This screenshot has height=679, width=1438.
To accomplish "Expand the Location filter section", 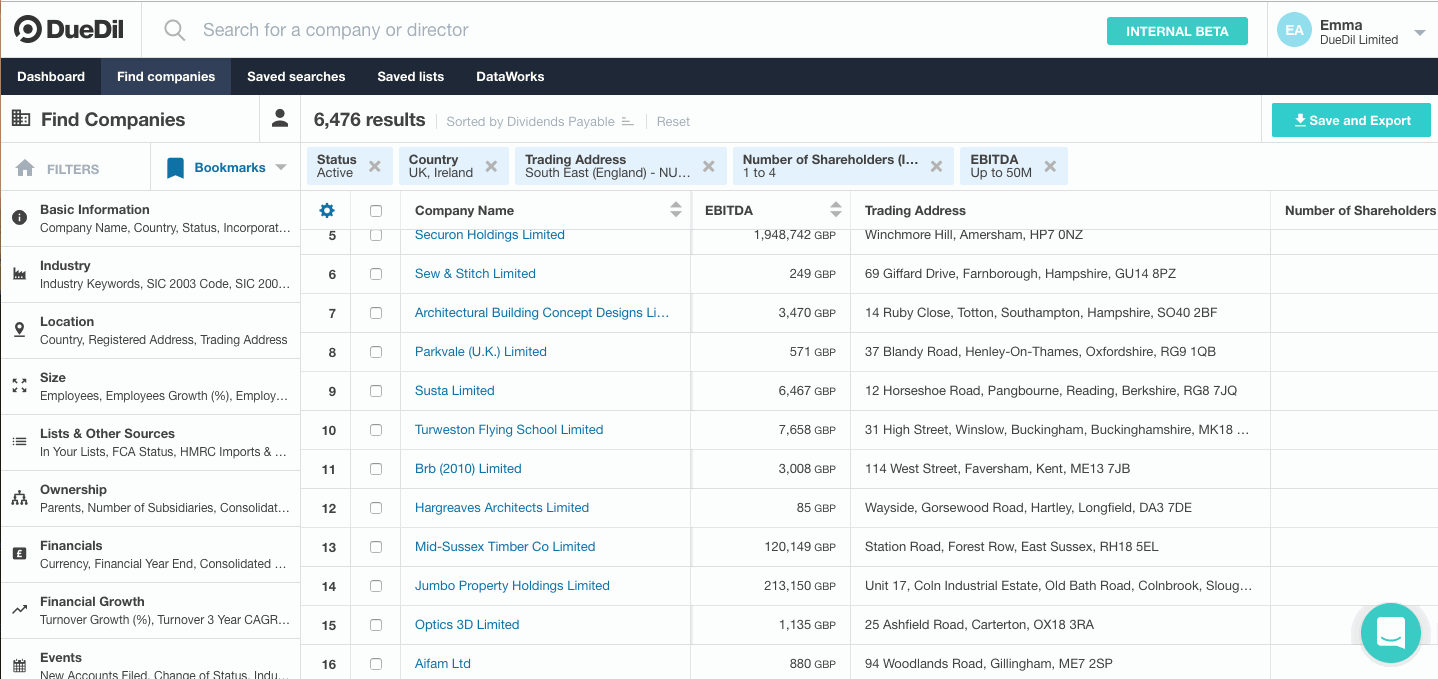I will point(150,330).
